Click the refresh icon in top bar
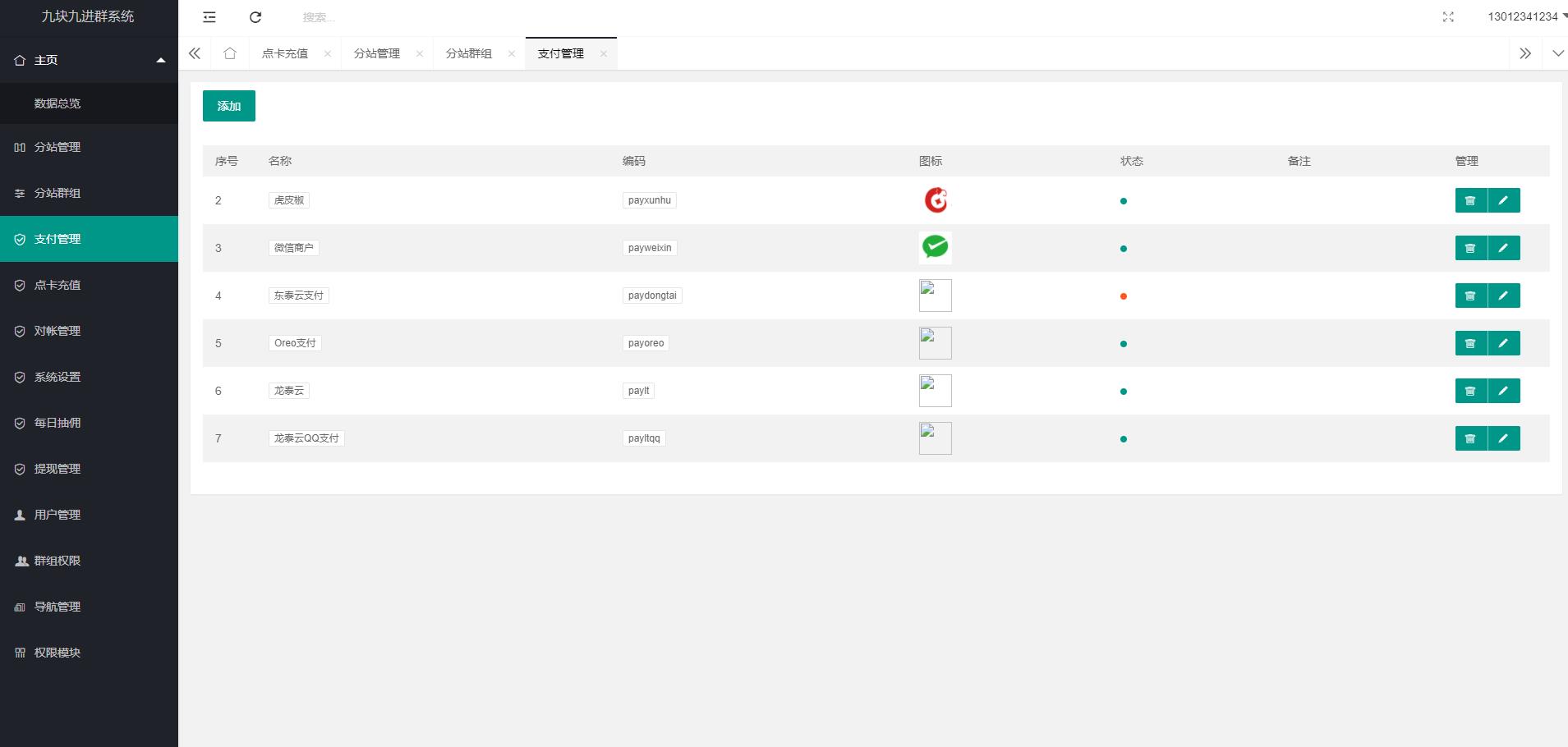This screenshot has height=747, width=1568. click(255, 17)
